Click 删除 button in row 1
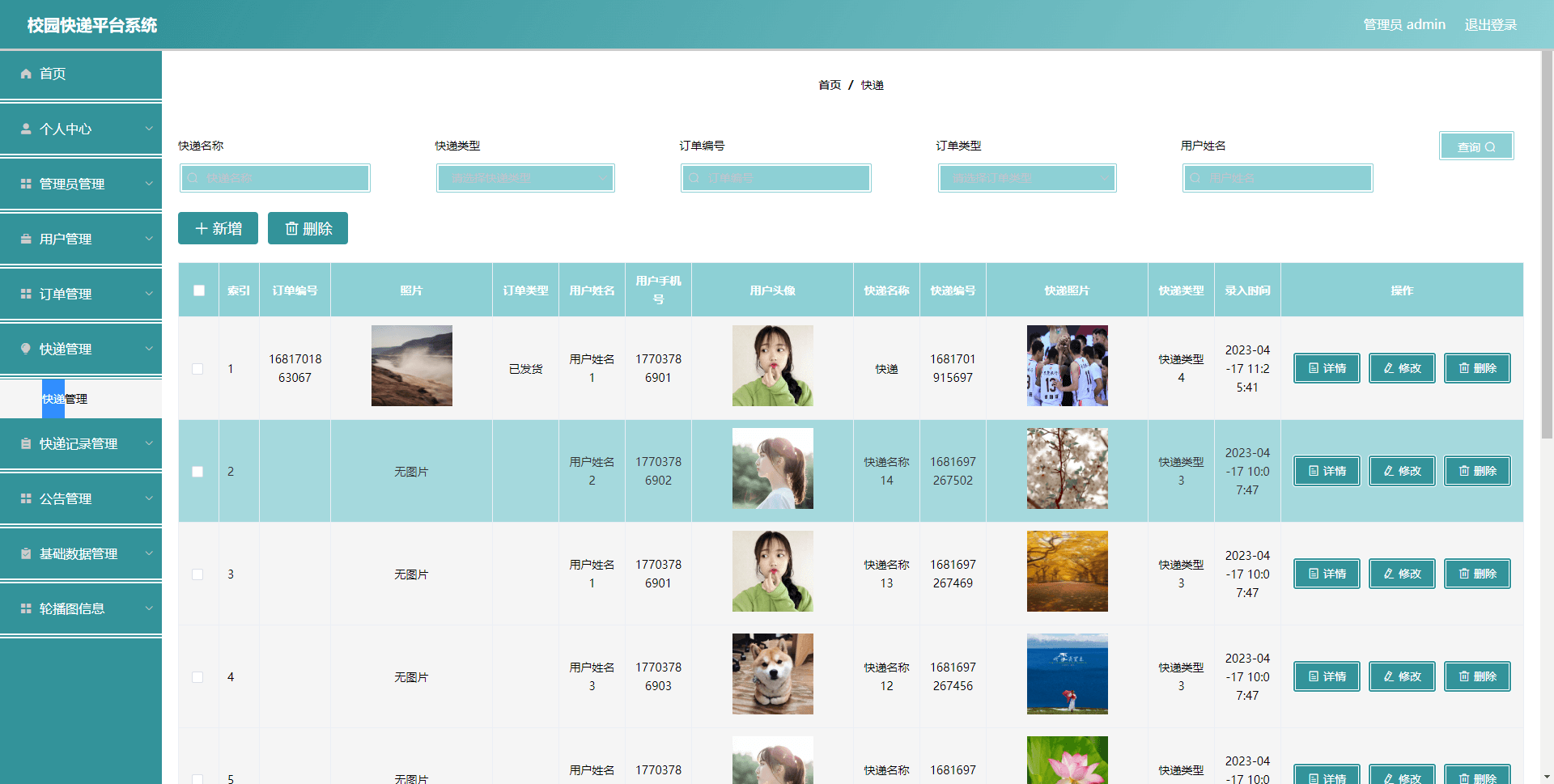The height and width of the screenshot is (784, 1554). pos(1477,368)
